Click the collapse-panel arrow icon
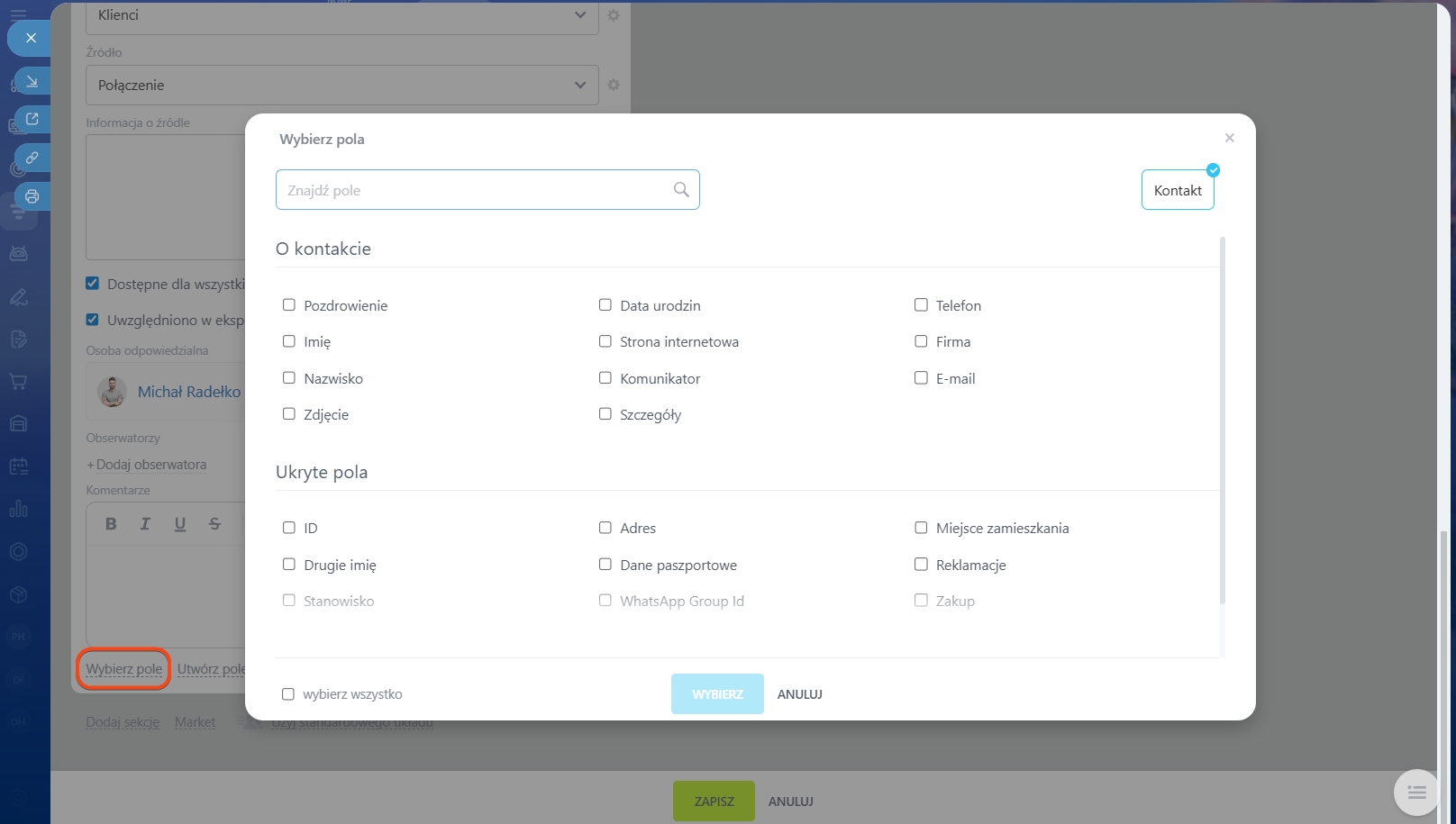This screenshot has height=824, width=1456. 32,81
